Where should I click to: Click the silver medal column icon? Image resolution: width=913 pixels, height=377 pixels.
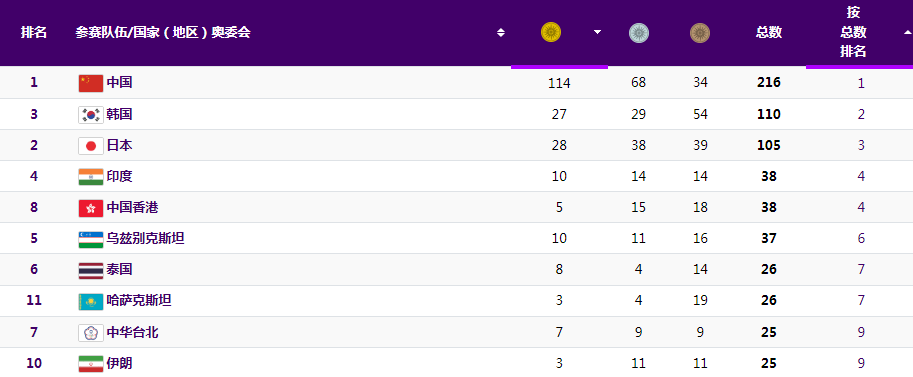click(x=639, y=33)
